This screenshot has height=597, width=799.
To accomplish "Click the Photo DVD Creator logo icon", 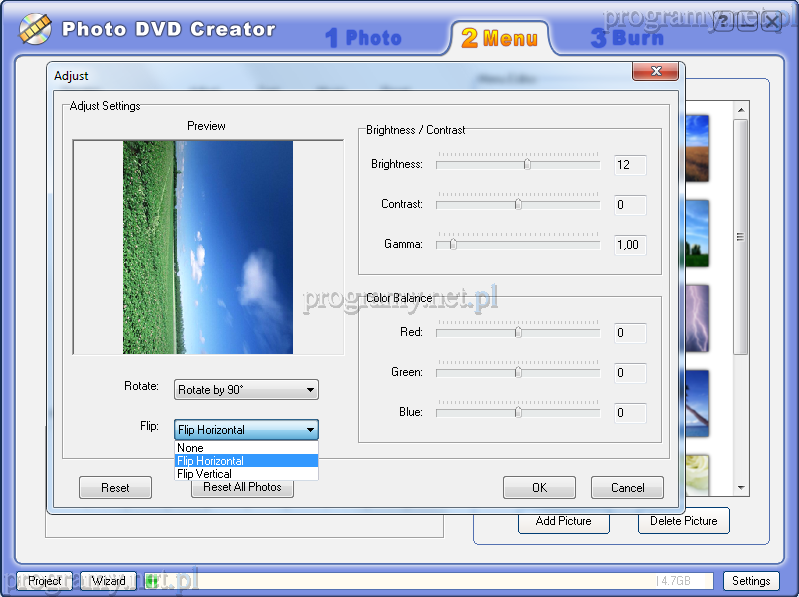I will tap(35, 29).
